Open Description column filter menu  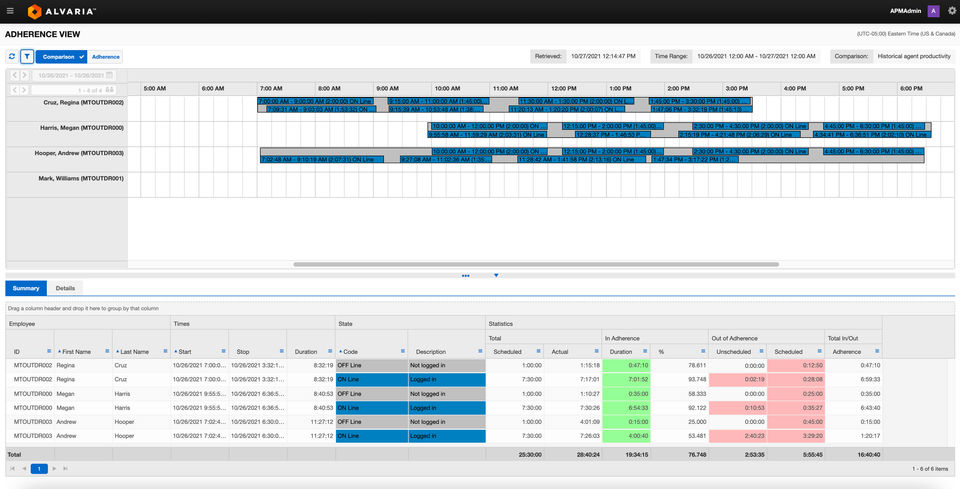(x=480, y=351)
